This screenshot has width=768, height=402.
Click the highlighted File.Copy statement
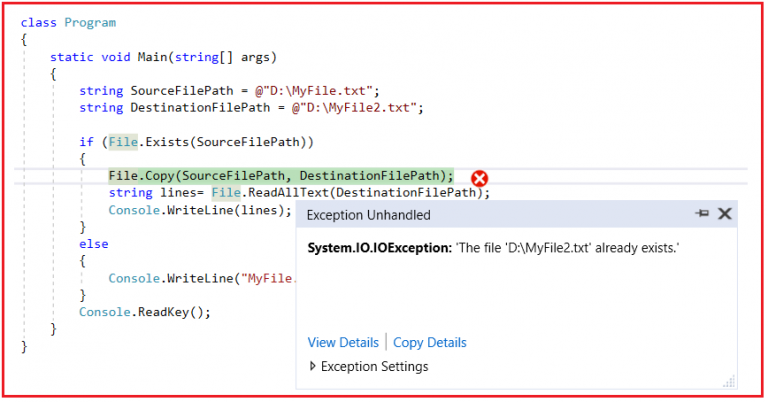(280, 176)
